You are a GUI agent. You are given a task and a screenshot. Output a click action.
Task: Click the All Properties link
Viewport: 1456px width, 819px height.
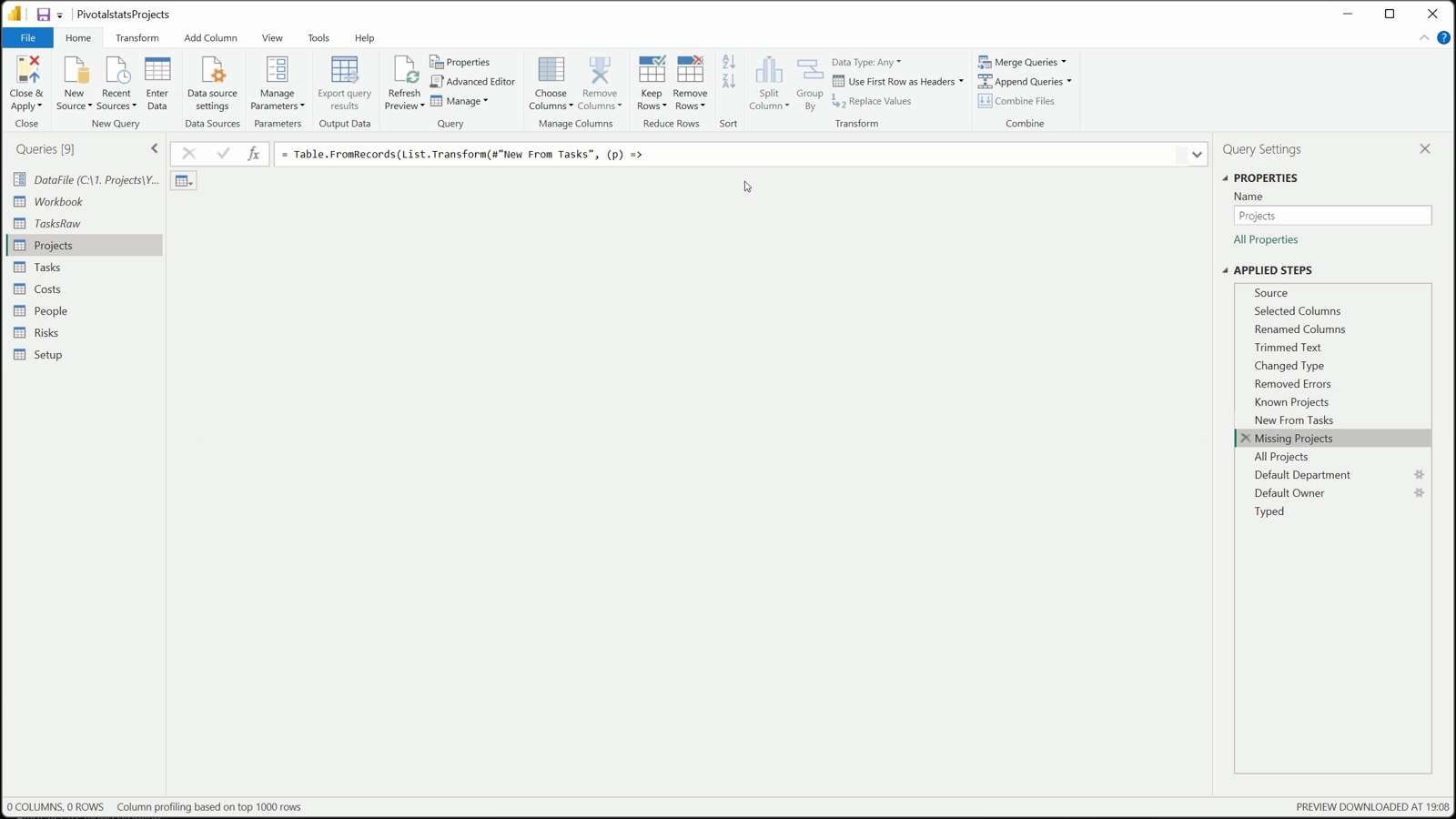click(x=1266, y=239)
